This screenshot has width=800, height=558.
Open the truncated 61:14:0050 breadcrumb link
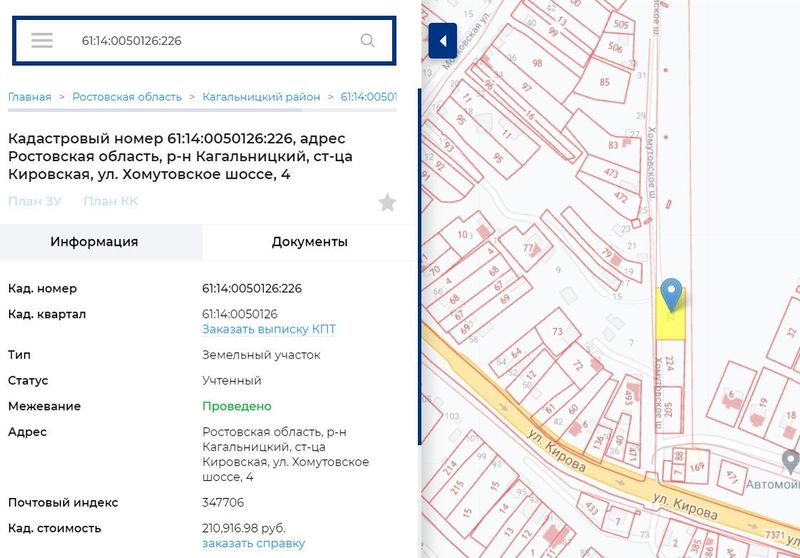click(x=368, y=97)
